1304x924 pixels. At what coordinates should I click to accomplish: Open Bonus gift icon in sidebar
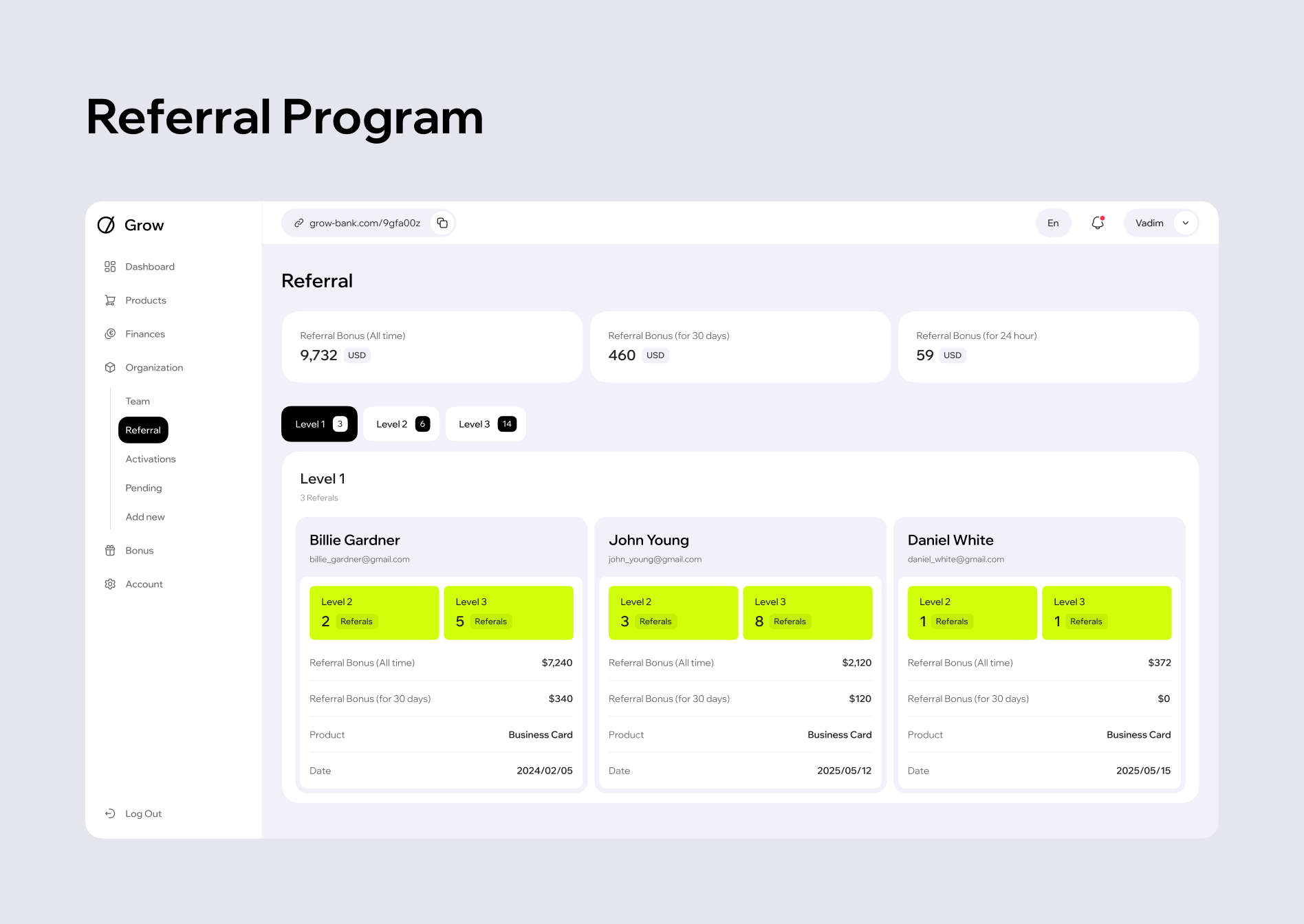[110, 551]
